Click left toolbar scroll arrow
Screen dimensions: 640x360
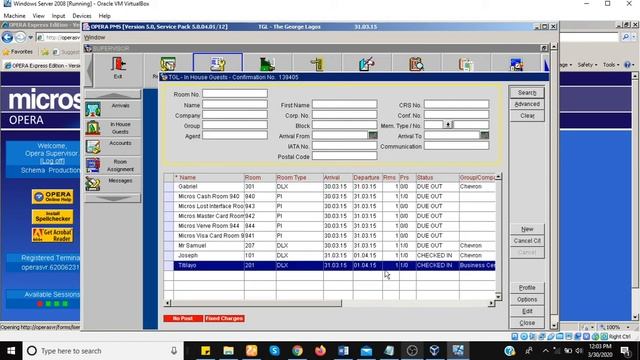(x=89, y=69)
